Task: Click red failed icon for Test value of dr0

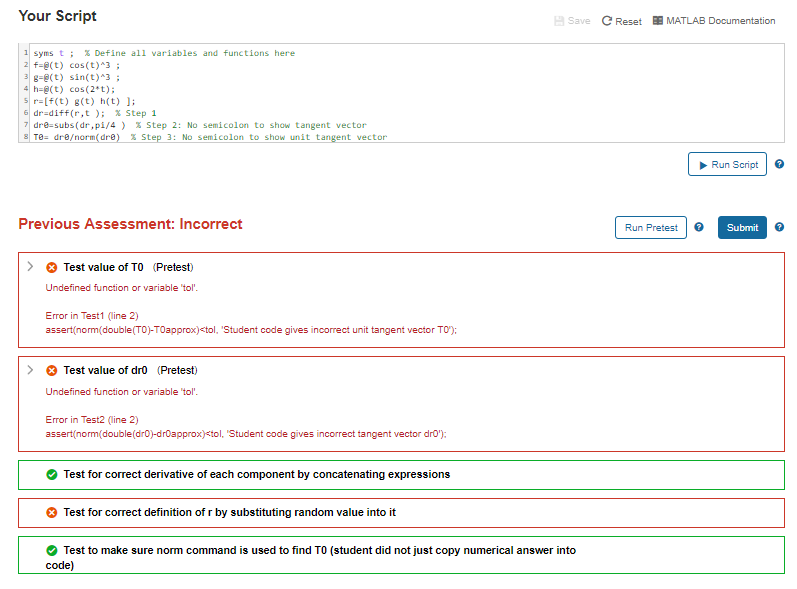Action: [x=52, y=370]
